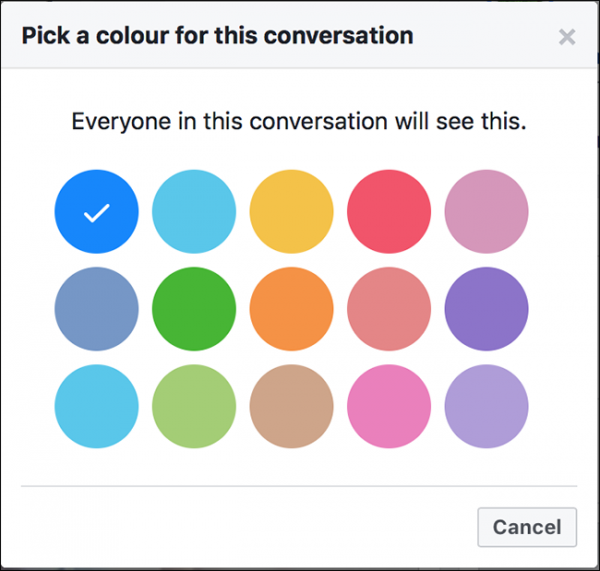
Task: Click the divider line above Cancel
Action: pos(299,487)
